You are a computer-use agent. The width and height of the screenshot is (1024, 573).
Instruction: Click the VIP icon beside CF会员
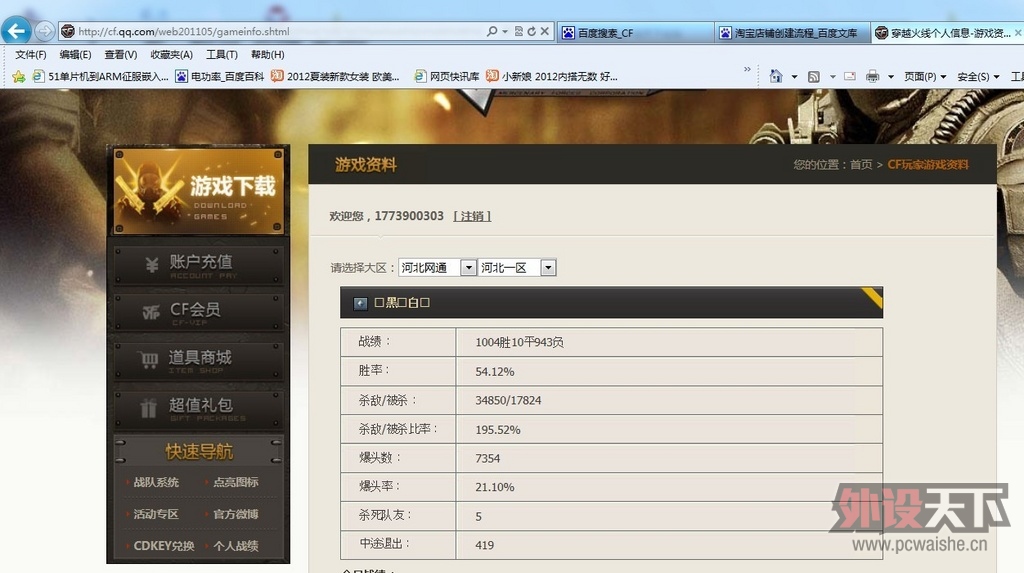click(151, 312)
